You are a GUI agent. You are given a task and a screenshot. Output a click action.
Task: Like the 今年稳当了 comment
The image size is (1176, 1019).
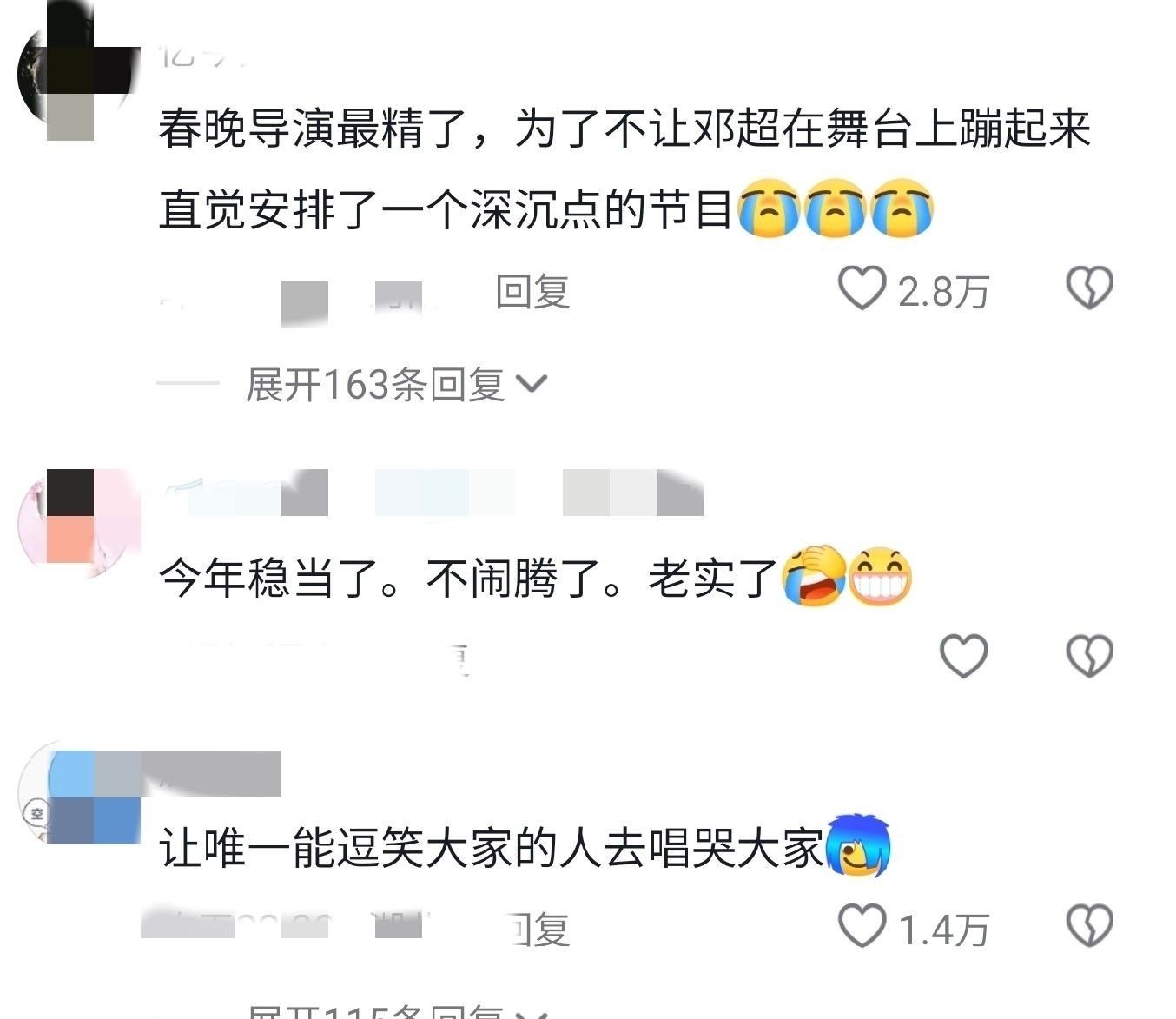pos(965,656)
